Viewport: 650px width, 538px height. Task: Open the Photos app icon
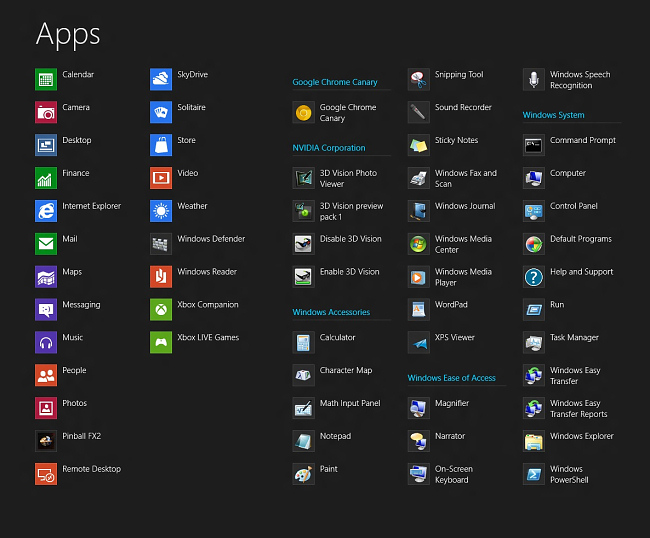(x=46, y=408)
